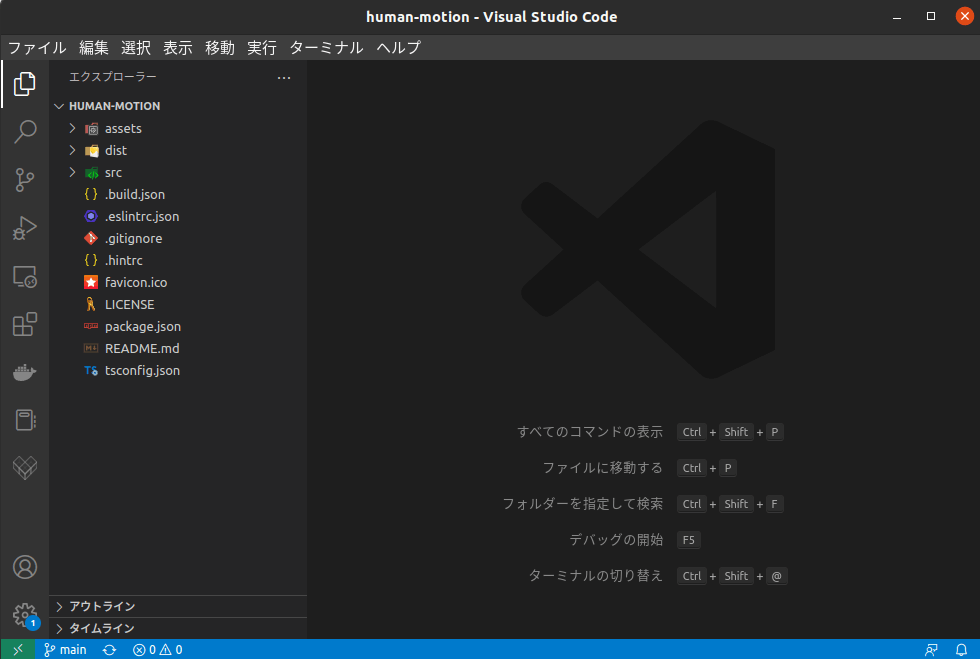The width and height of the screenshot is (980, 659).
Task: Expand the dist folder
Action: 178,150
